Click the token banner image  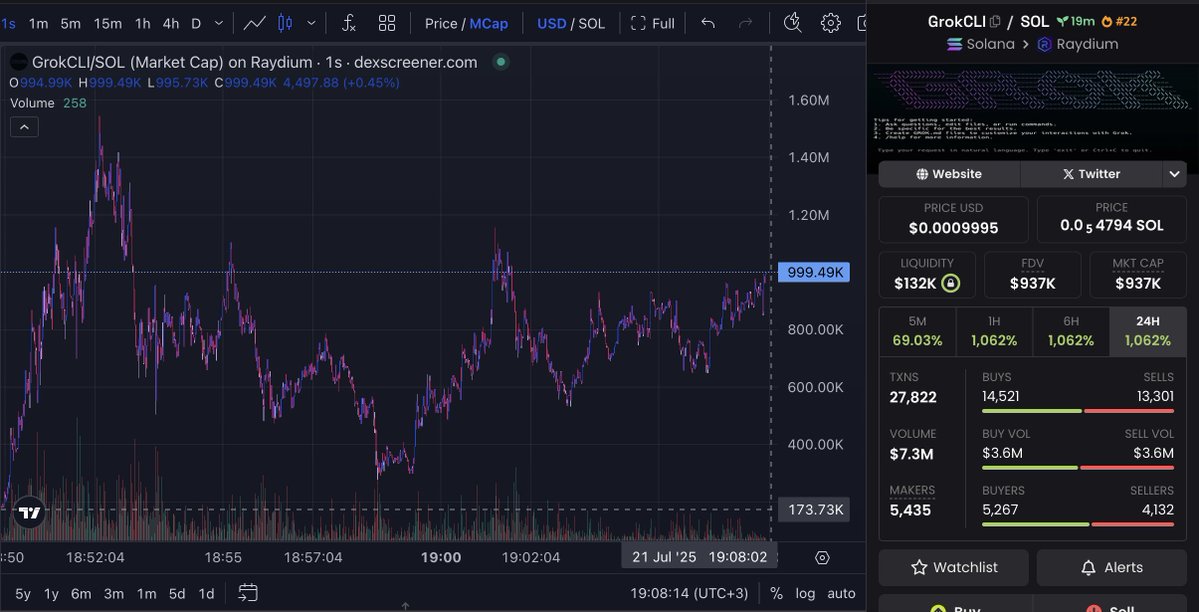(1032, 113)
